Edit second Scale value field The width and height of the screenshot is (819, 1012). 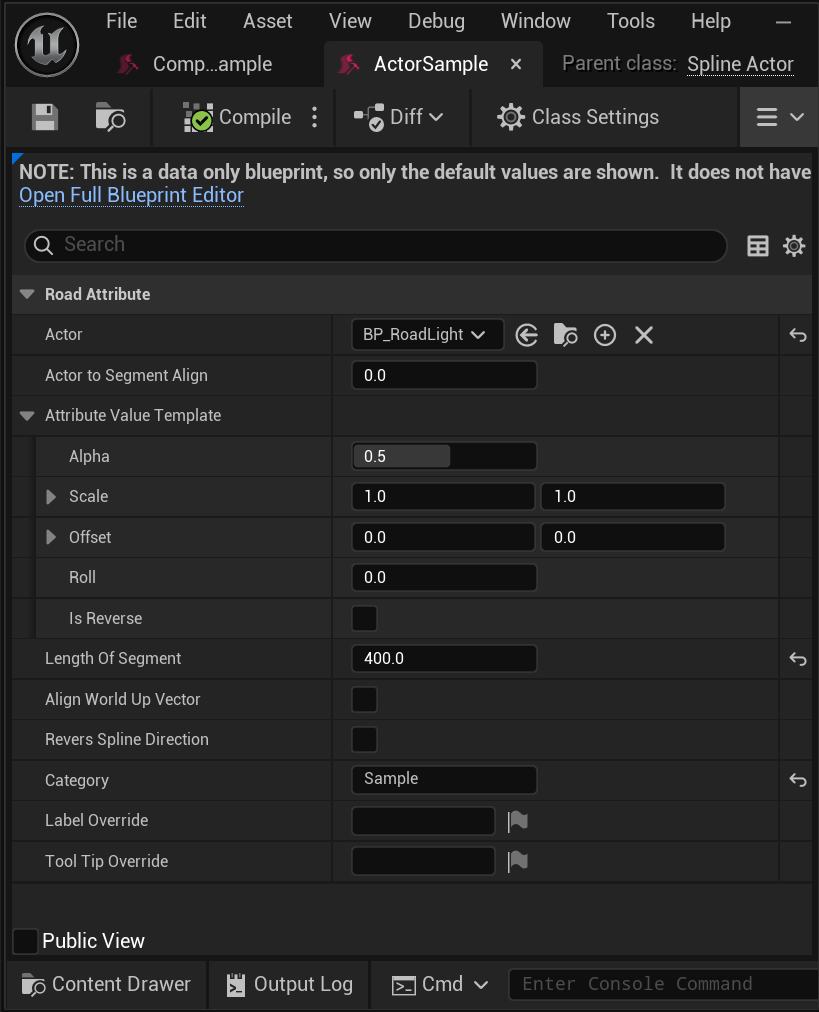pos(632,496)
